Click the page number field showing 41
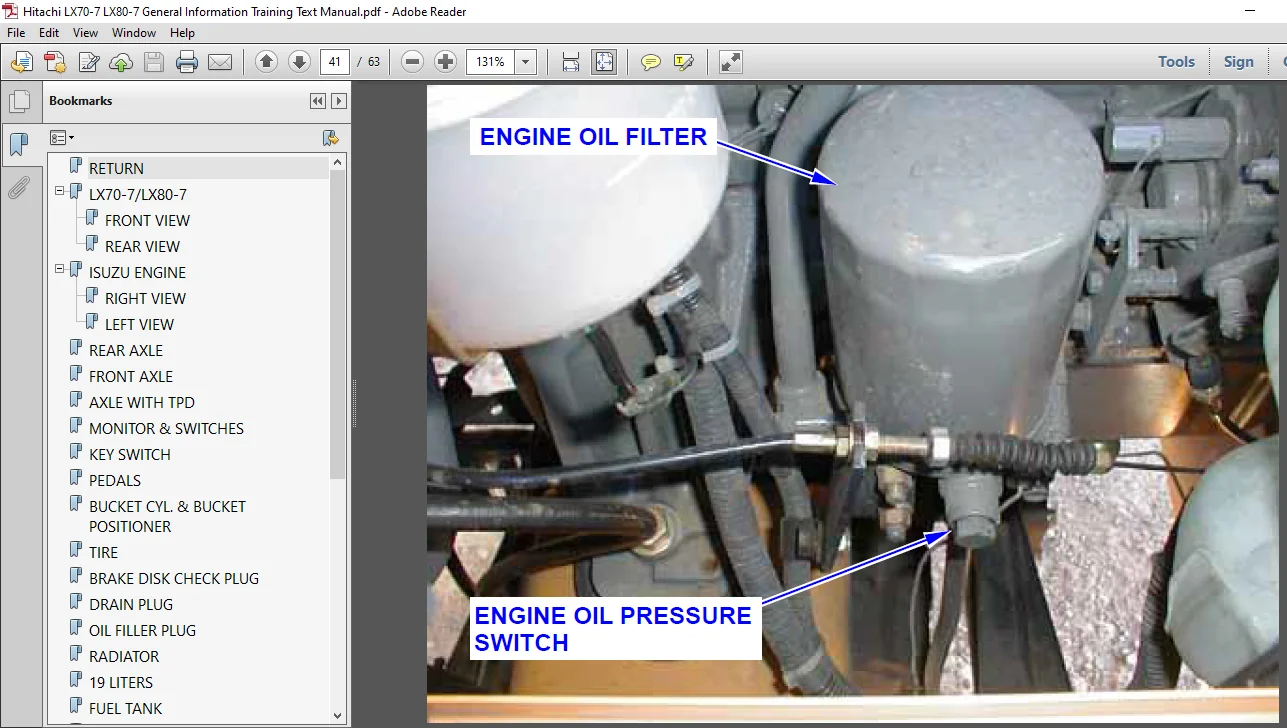Viewport: 1287px width, 728px height. click(334, 62)
